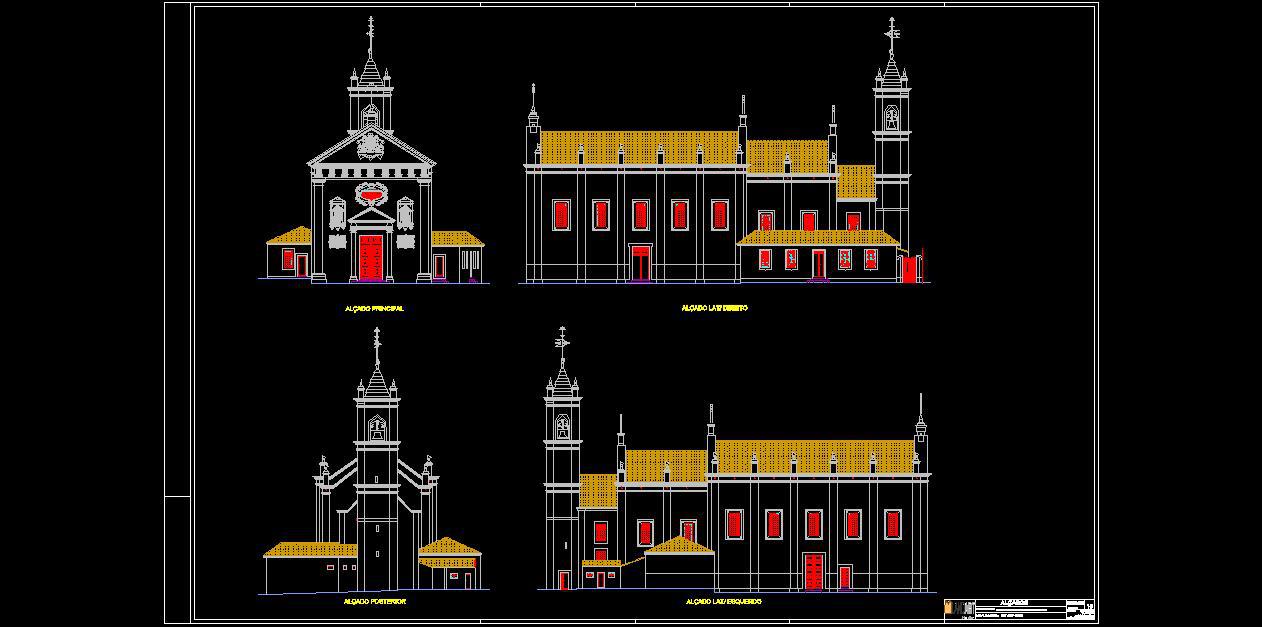Select the 'Alçado Lat. Direito' yellow label
1262x627 pixels.
tap(714, 308)
